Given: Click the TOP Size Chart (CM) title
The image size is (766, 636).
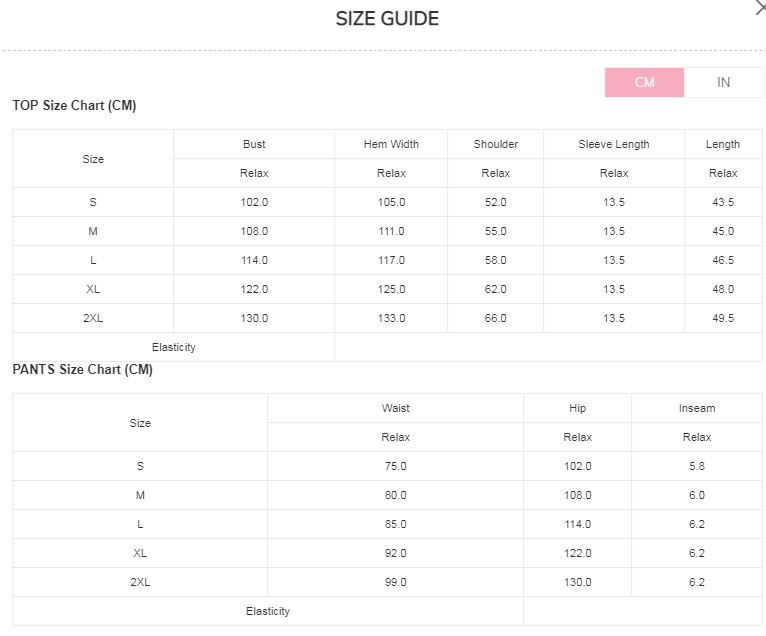Looking at the screenshot, I should [x=74, y=106].
